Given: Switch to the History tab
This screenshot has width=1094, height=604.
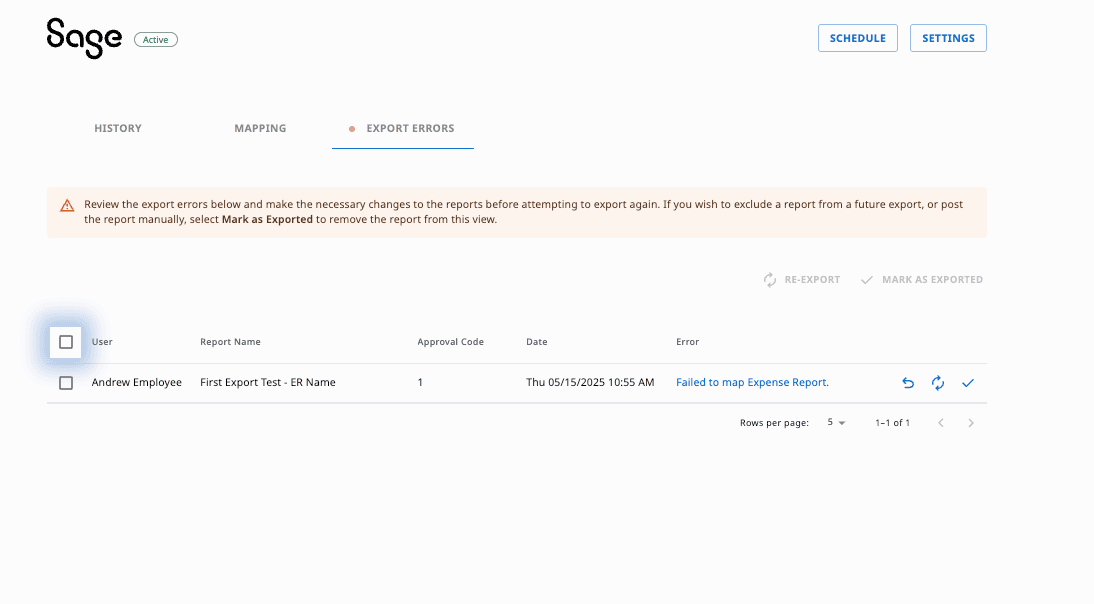Looking at the screenshot, I should tap(118, 128).
